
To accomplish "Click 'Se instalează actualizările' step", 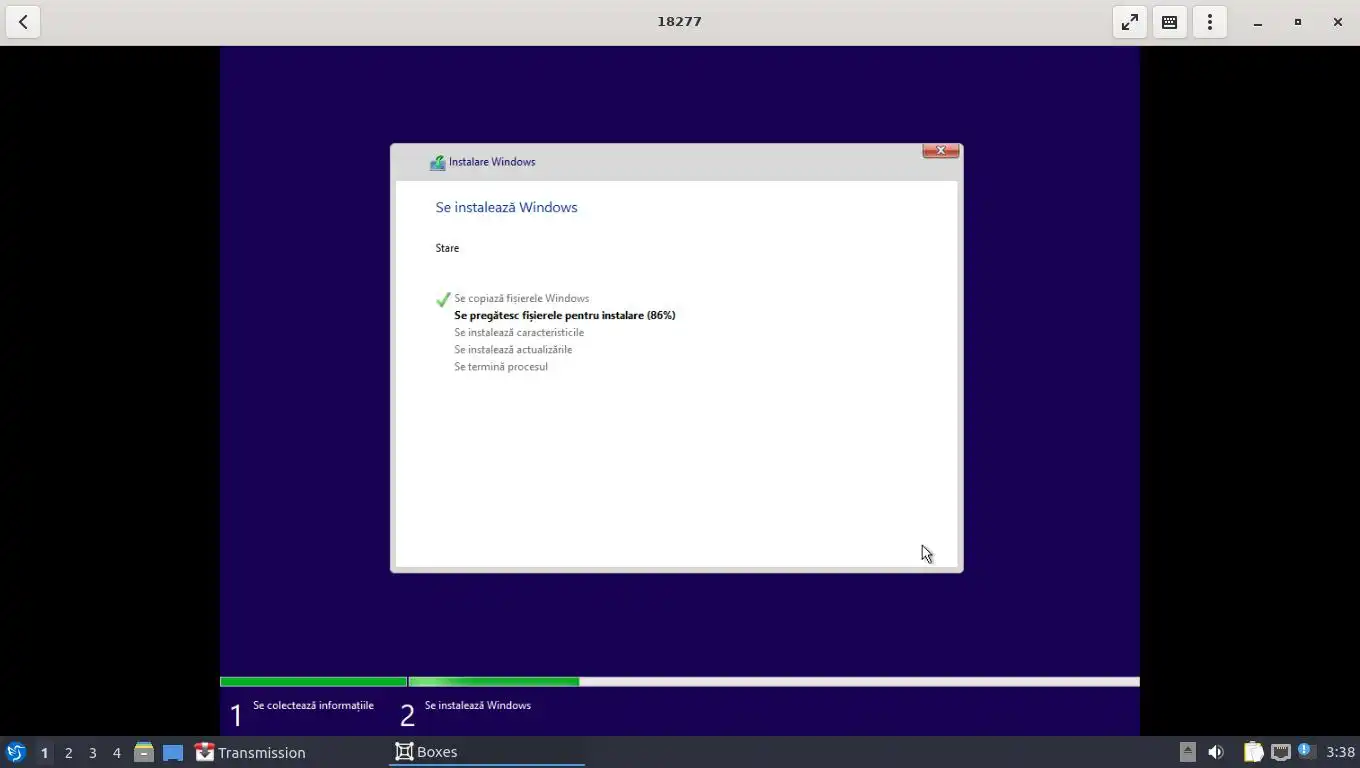I will click(x=513, y=349).
